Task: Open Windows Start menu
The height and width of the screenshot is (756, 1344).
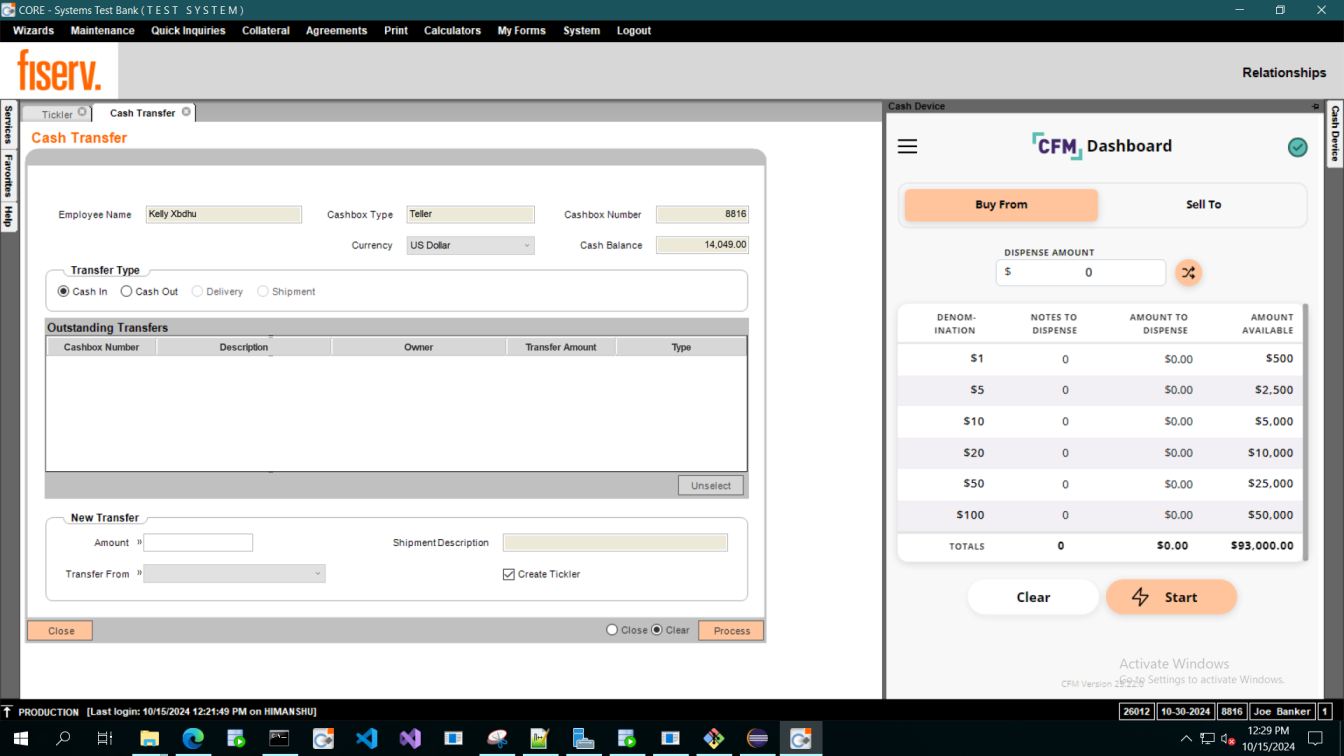Action: [x=21, y=739]
